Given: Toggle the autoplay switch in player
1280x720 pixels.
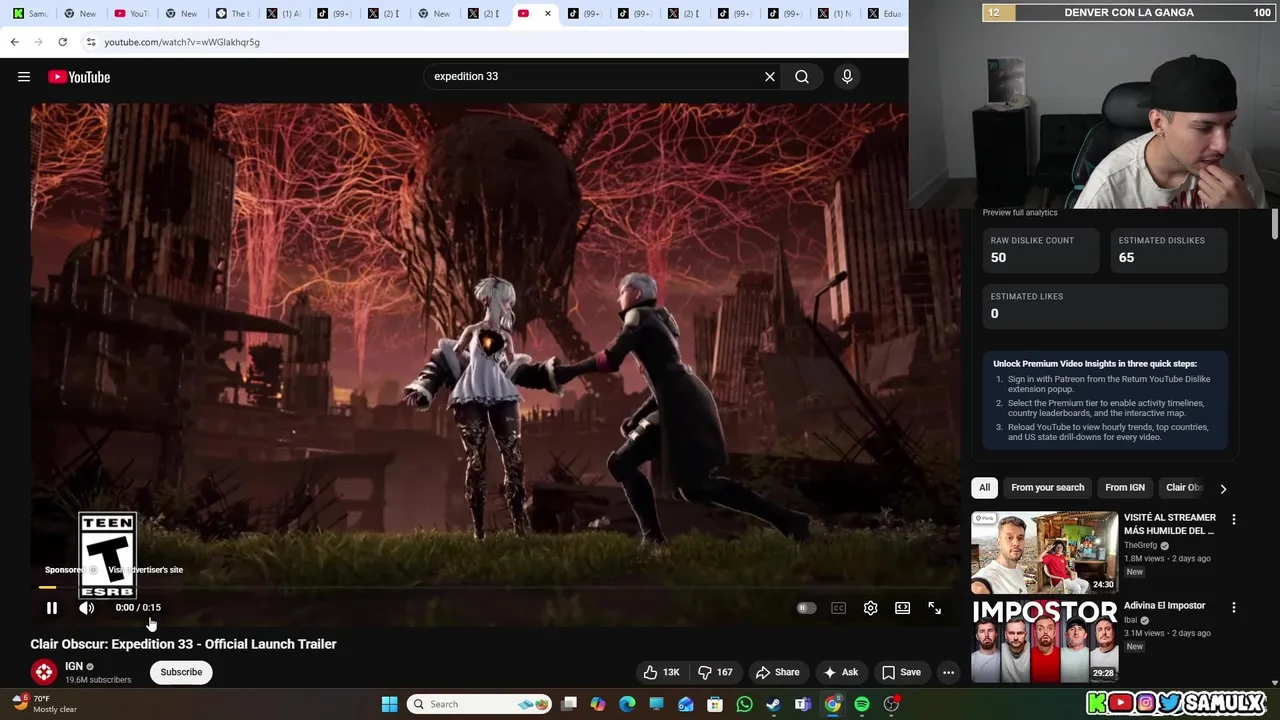Looking at the screenshot, I should click(x=806, y=608).
